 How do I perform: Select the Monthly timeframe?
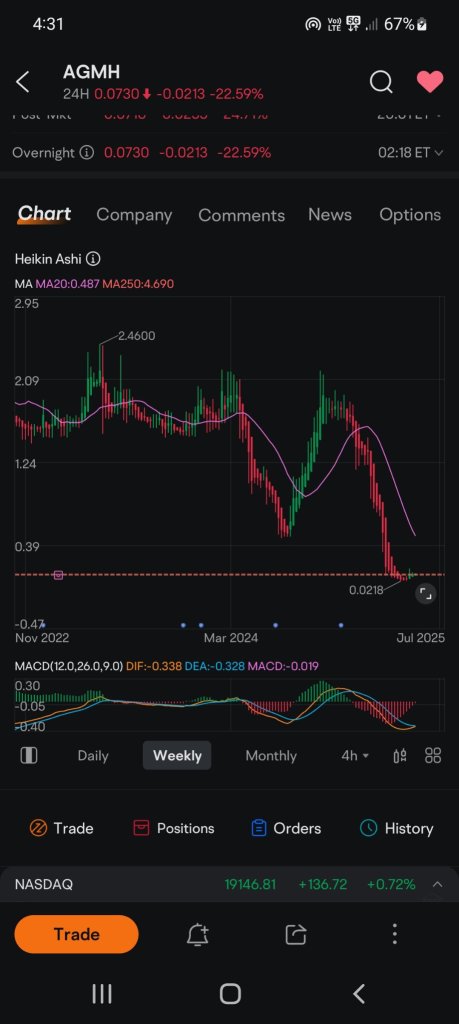271,756
